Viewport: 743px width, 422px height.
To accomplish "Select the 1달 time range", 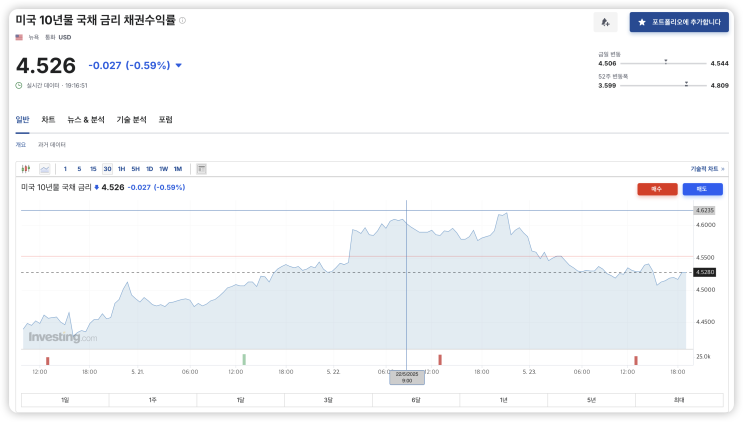I will (x=240, y=400).
